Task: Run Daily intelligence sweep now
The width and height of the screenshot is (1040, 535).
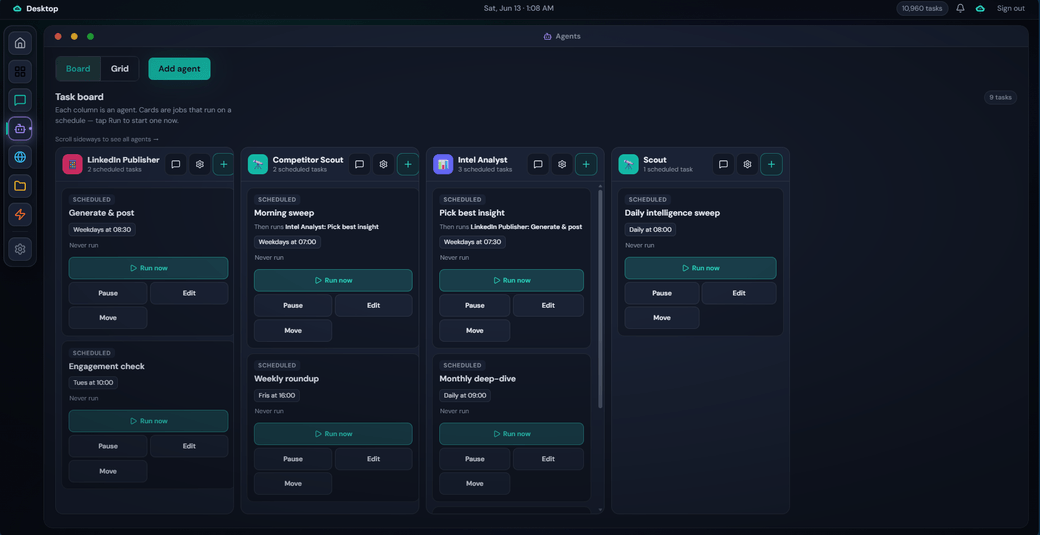Action: (x=700, y=268)
